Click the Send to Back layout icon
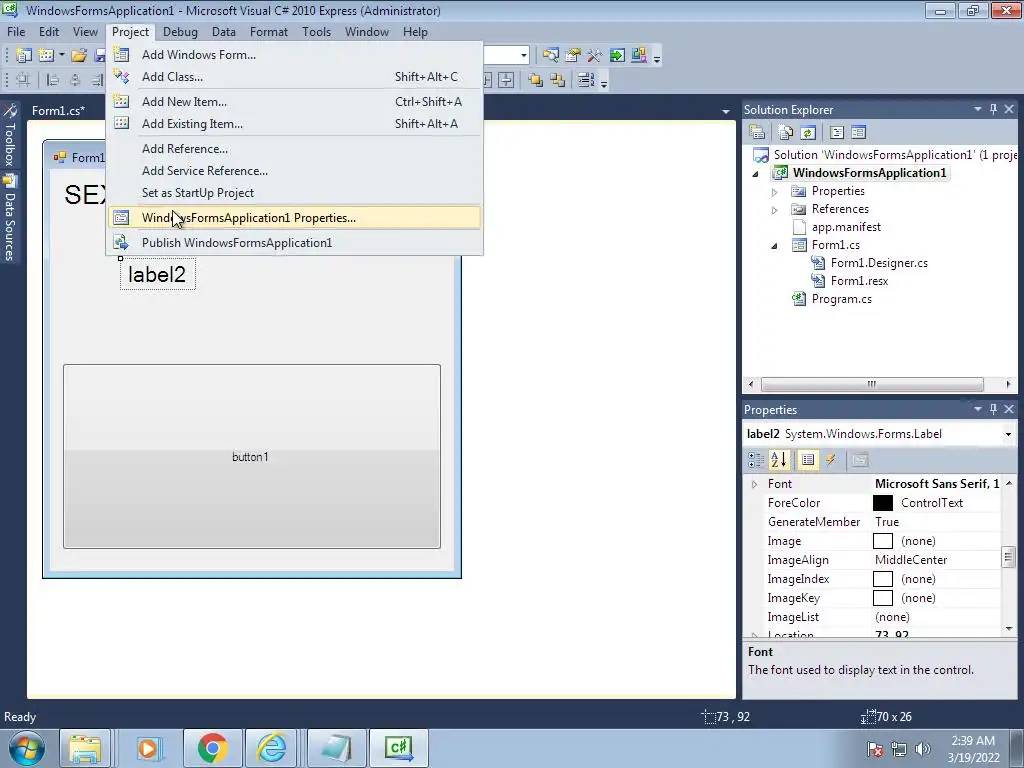Viewport: 1024px width, 768px height. (558, 80)
